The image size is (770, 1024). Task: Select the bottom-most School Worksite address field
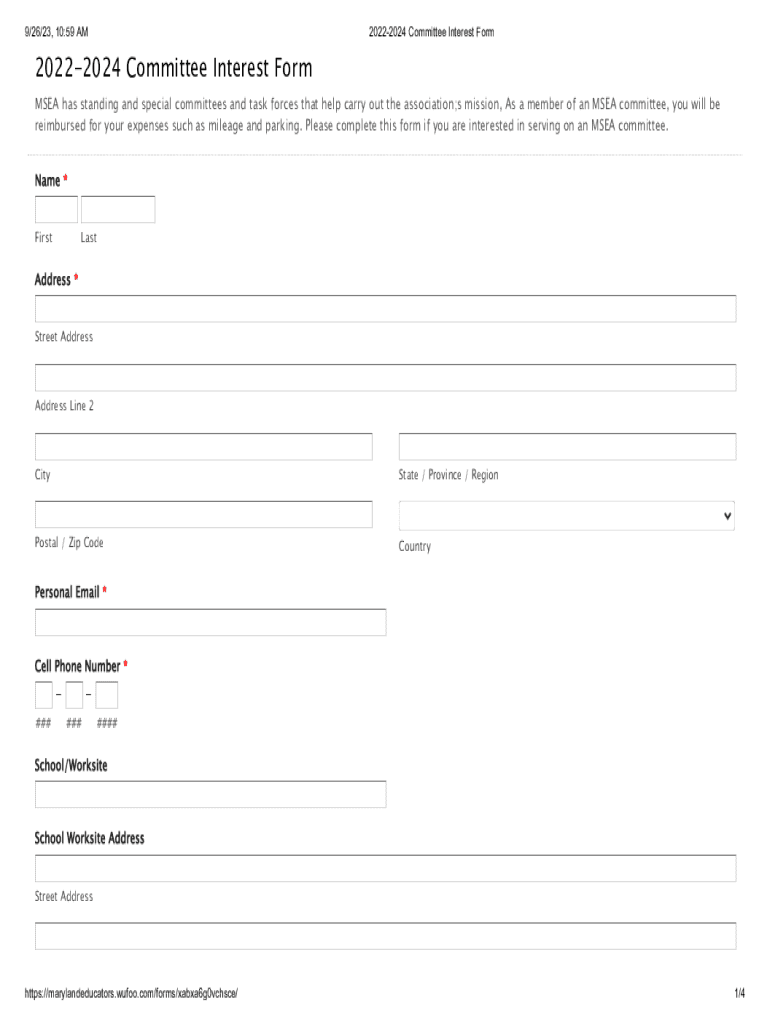pos(385,936)
